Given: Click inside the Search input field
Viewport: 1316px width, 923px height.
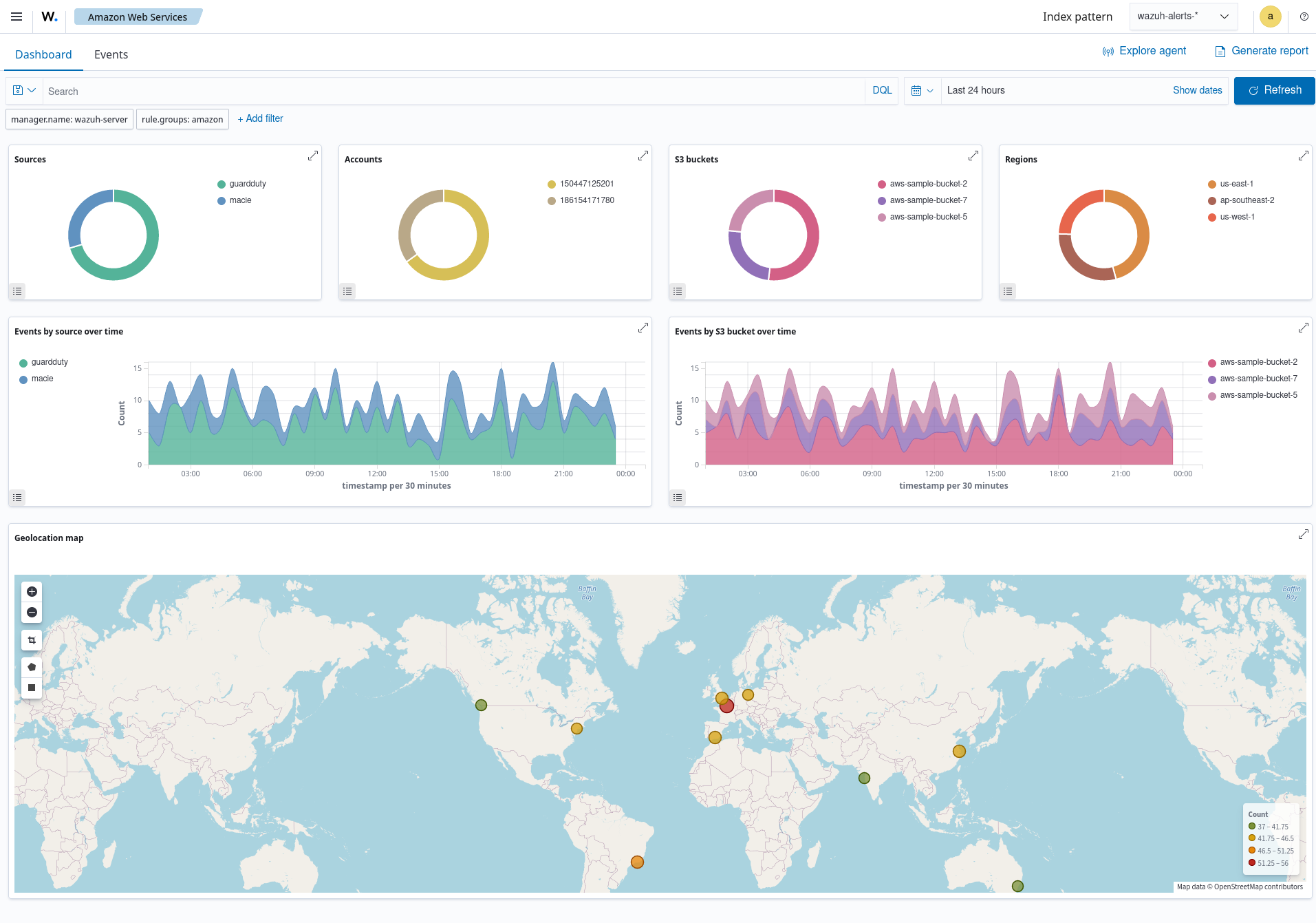Looking at the screenshot, I should coord(275,90).
